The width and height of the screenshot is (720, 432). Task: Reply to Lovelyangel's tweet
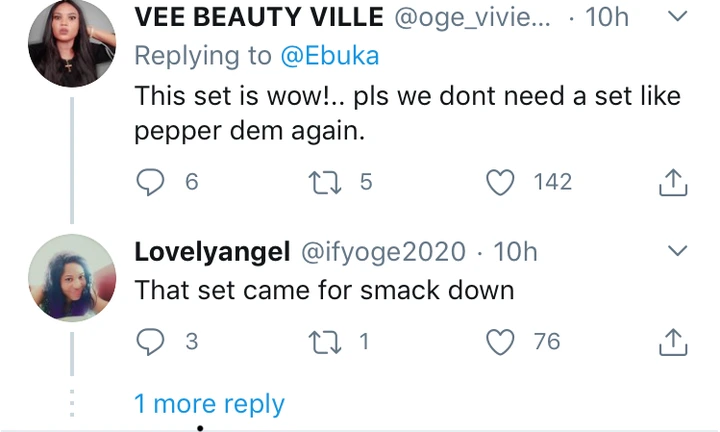point(150,342)
